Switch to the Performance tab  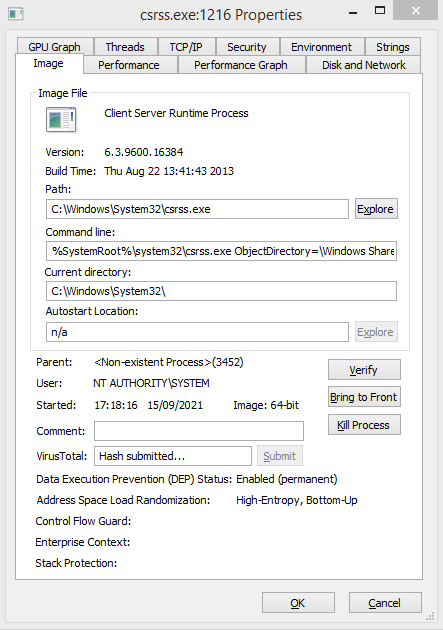(x=129, y=65)
